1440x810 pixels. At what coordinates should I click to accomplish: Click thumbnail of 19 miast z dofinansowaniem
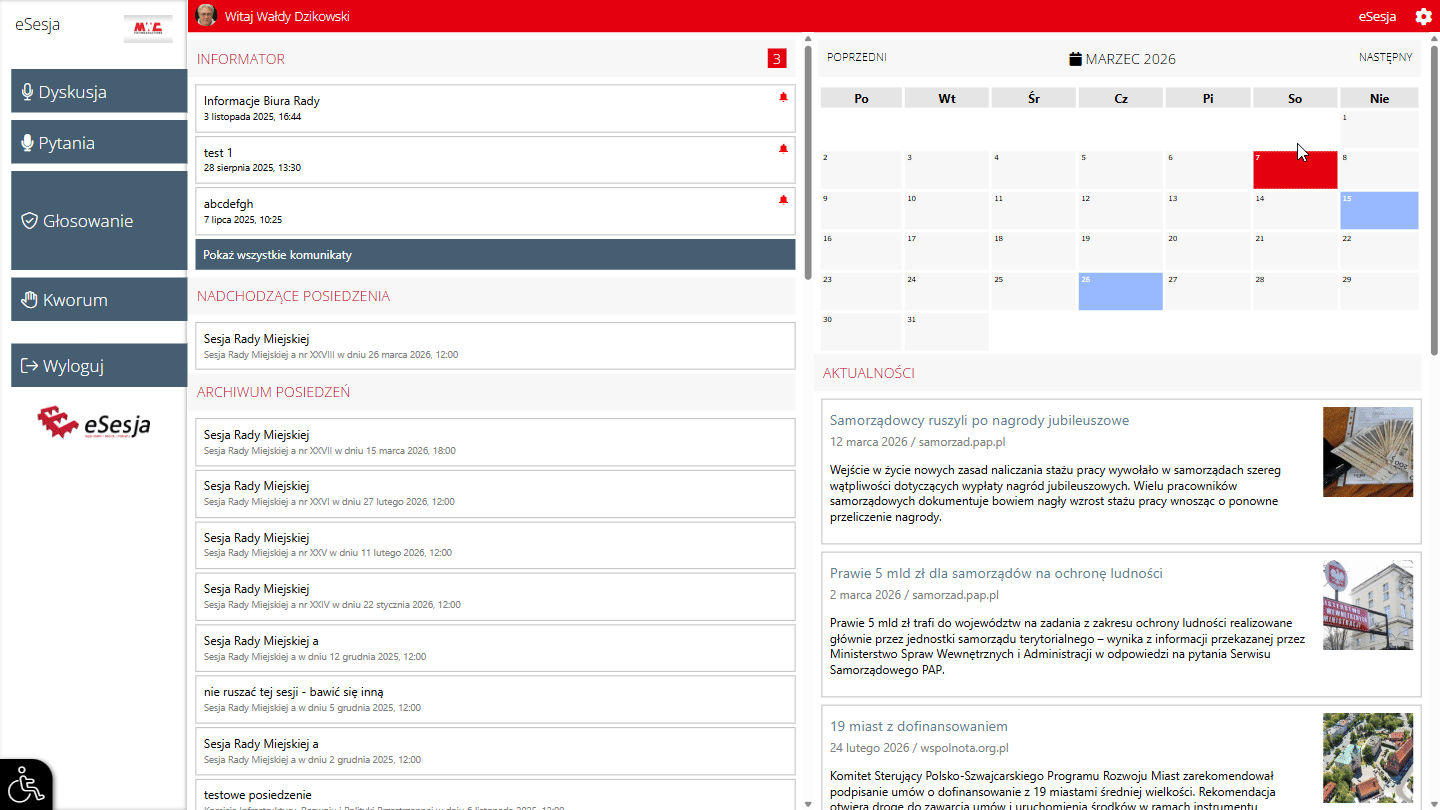[x=1367, y=758]
